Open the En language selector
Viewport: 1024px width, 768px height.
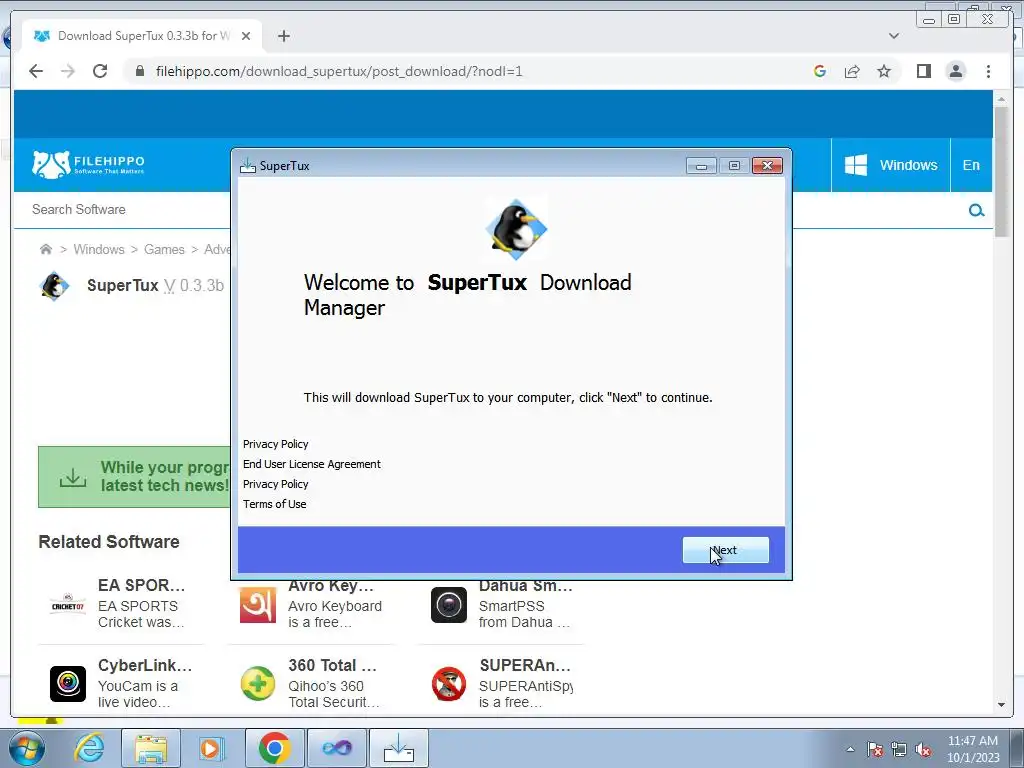971,165
